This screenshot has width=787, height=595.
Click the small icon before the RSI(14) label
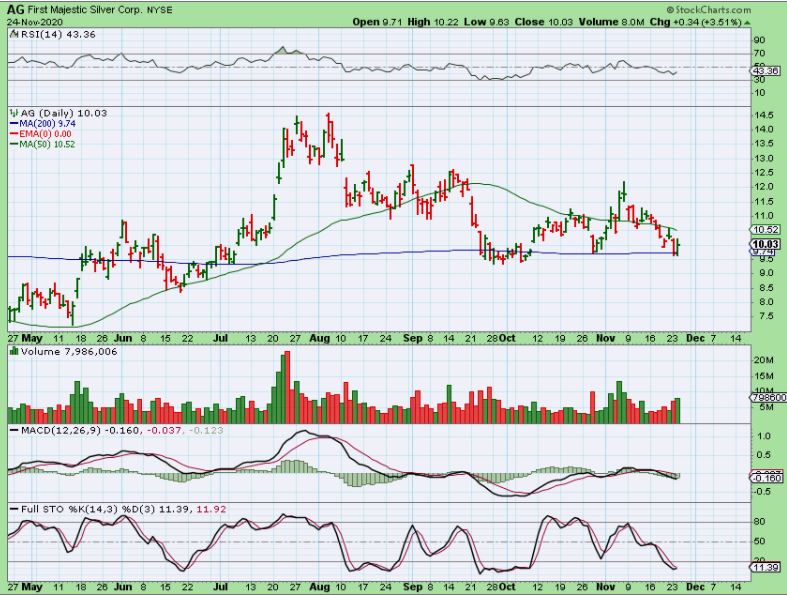tap(15, 34)
